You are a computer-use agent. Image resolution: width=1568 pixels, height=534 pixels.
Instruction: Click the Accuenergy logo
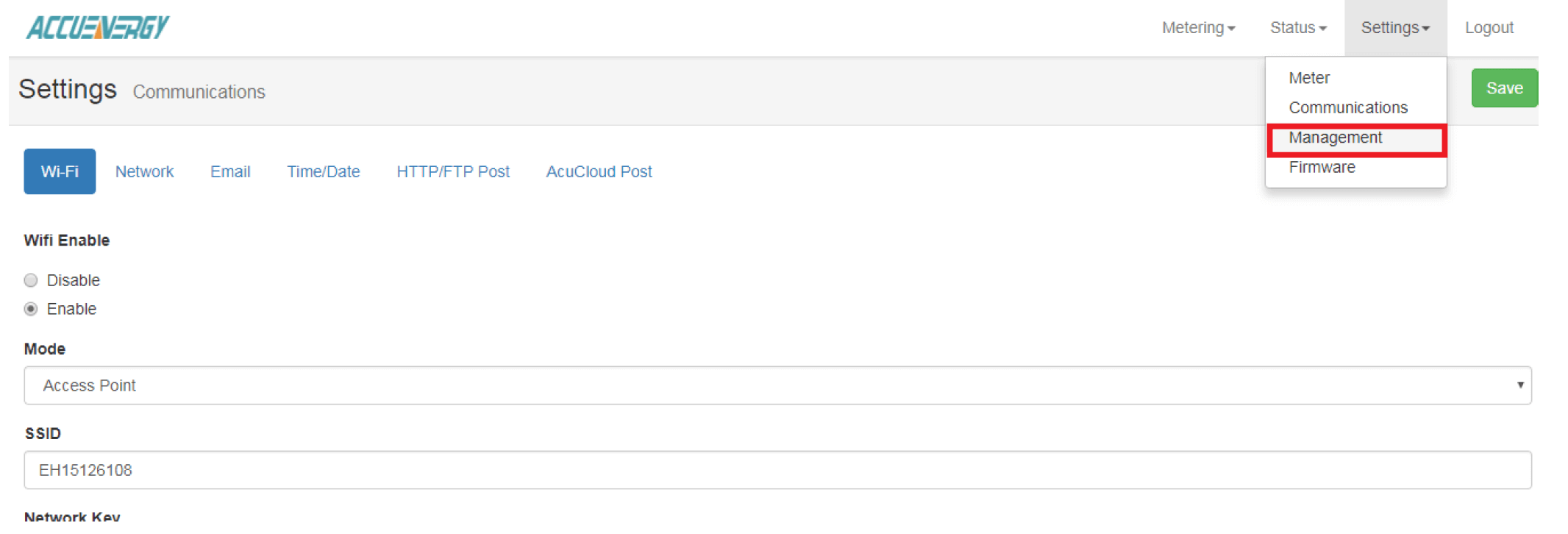click(x=97, y=28)
